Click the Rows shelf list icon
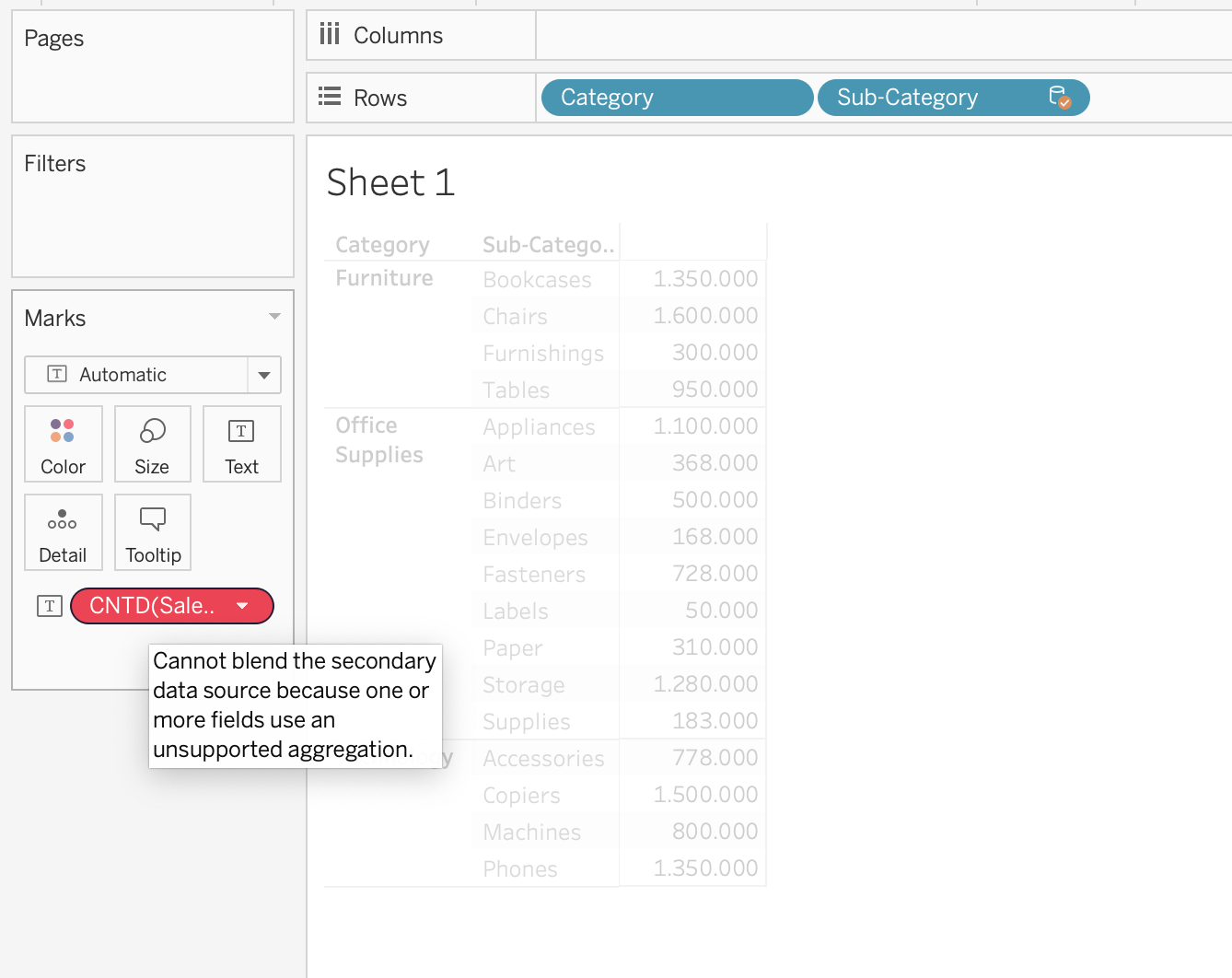This screenshot has width=1232, height=978. tap(329, 97)
